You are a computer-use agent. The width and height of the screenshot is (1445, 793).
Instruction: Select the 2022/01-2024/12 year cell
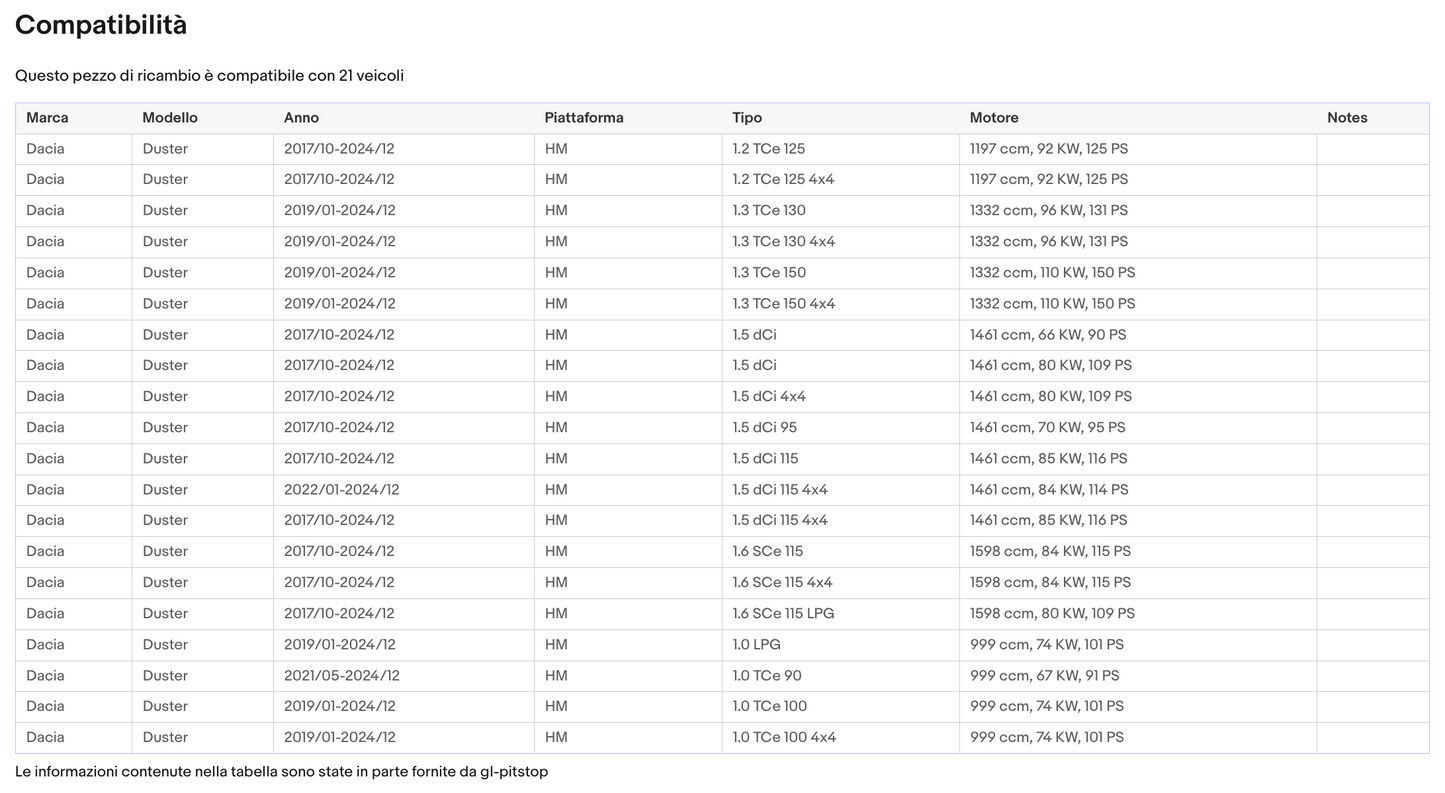404,490
